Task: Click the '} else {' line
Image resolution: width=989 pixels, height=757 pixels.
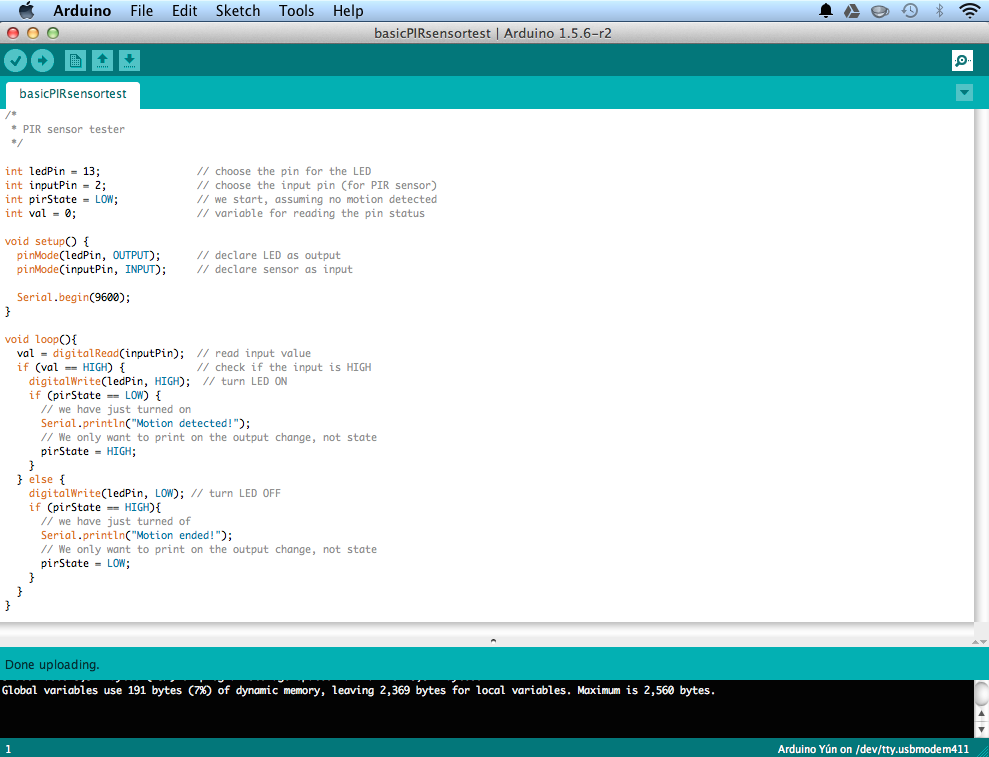Action: coord(40,479)
